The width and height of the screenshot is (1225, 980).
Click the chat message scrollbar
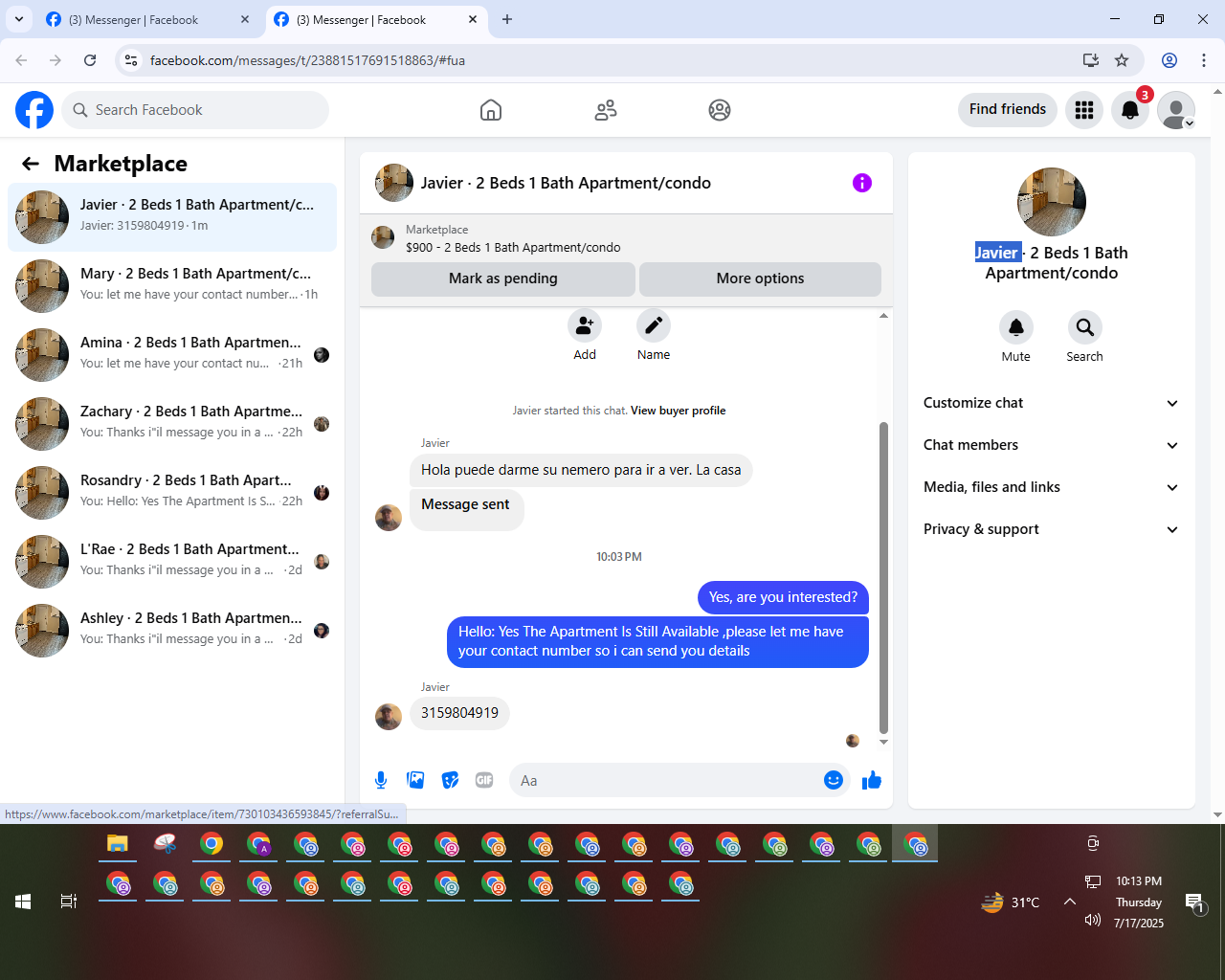pos(883,577)
